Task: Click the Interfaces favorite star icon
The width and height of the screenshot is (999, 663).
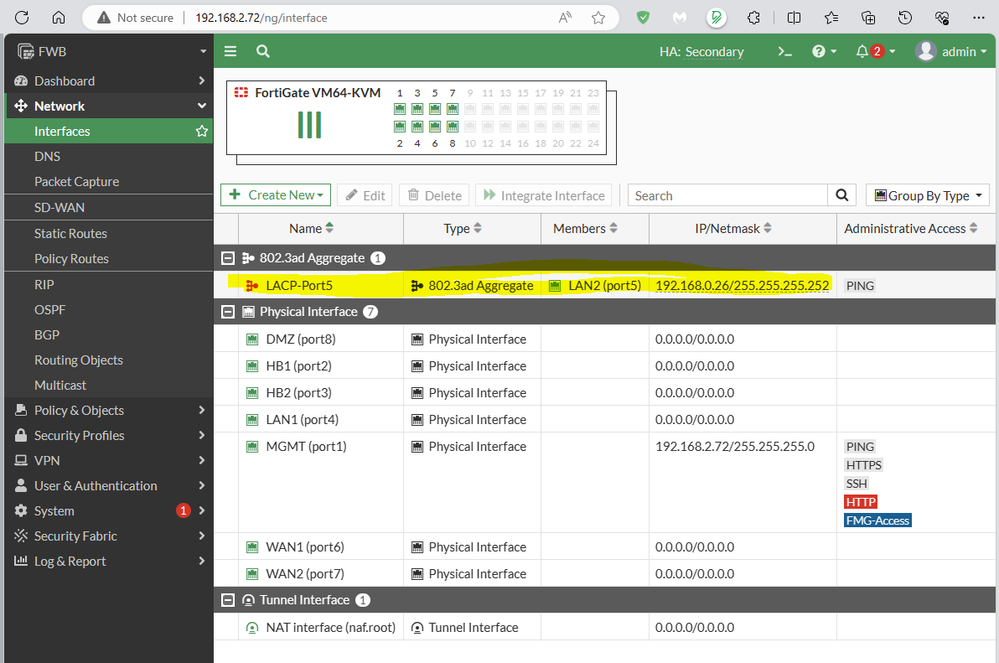Action: (x=202, y=131)
